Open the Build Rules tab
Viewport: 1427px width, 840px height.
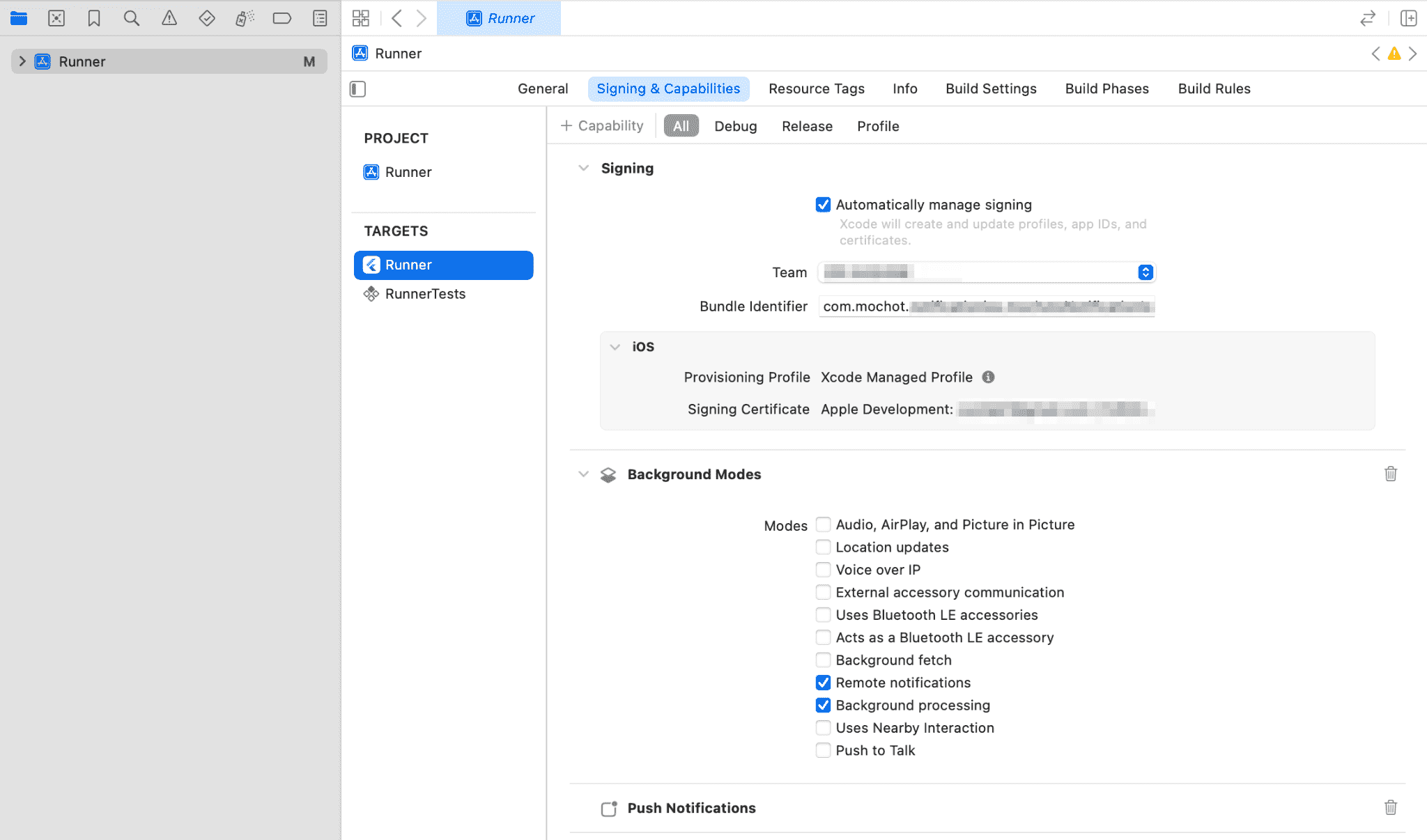1214,88
